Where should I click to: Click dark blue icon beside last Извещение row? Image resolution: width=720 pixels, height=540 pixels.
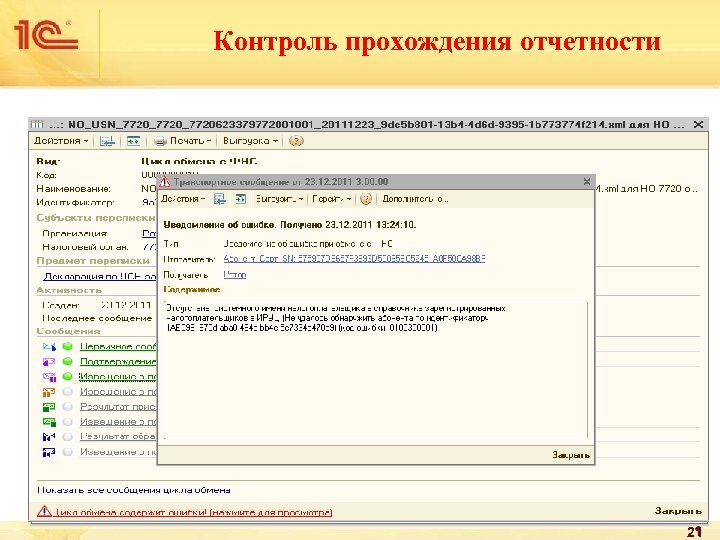click(x=49, y=452)
